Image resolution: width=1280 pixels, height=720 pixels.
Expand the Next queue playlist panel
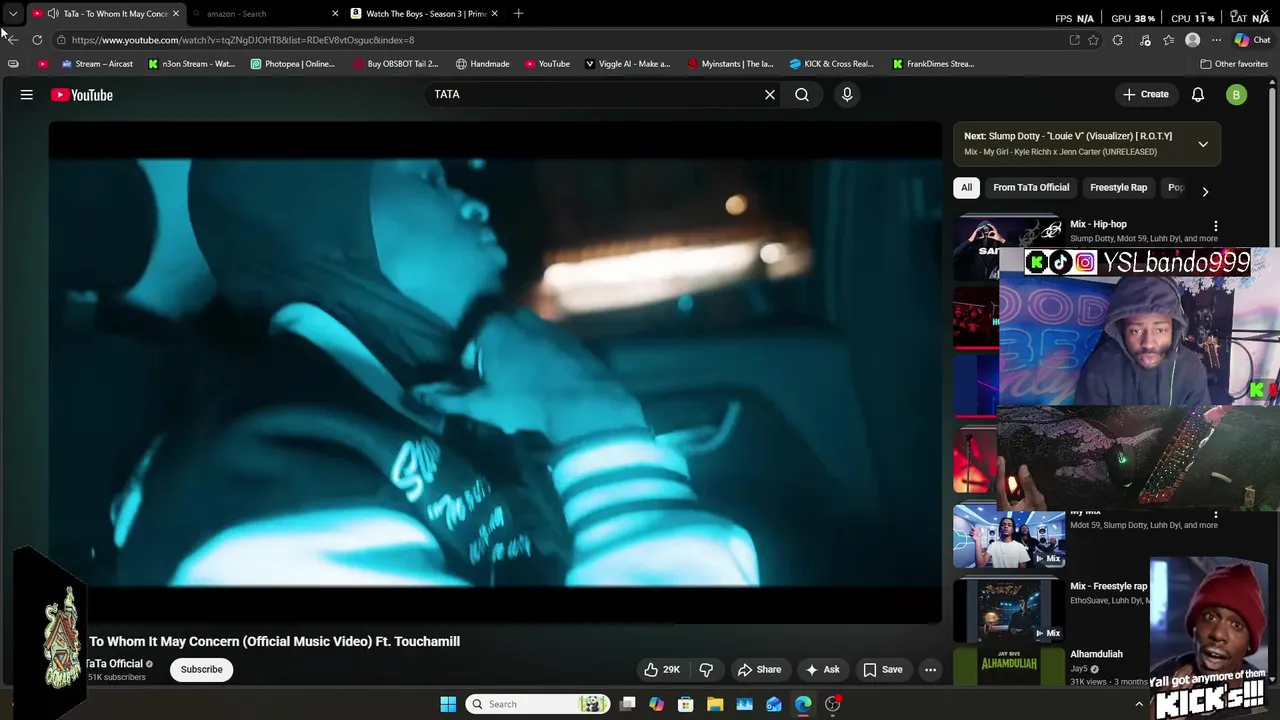[x=1203, y=144]
